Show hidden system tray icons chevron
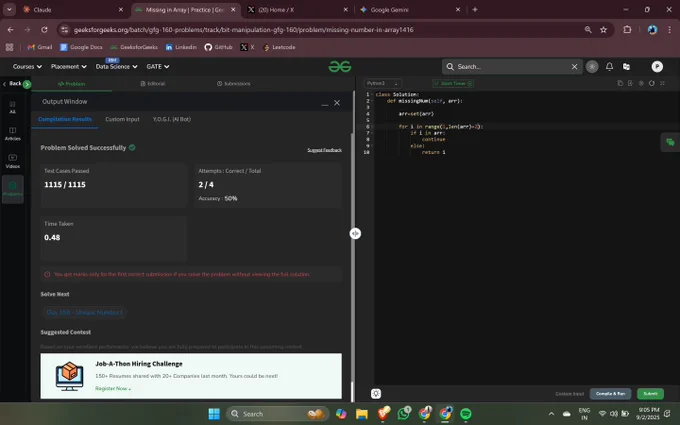This screenshot has width=680, height=425. click(x=551, y=414)
